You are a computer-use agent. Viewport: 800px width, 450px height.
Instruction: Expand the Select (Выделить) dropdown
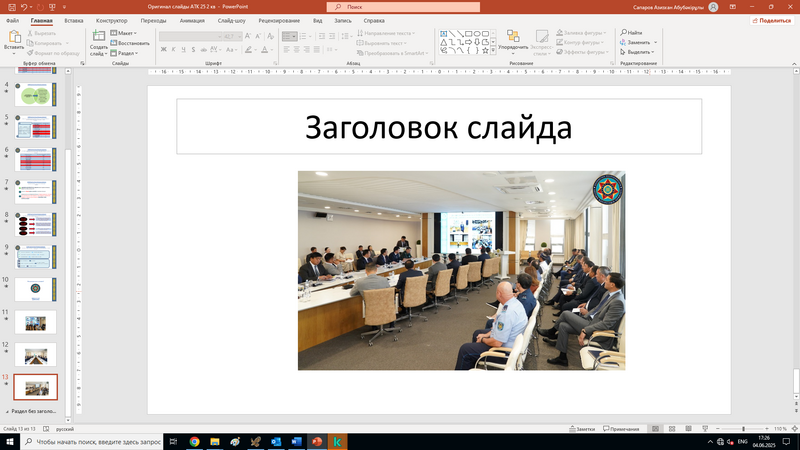tap(638, 53)
